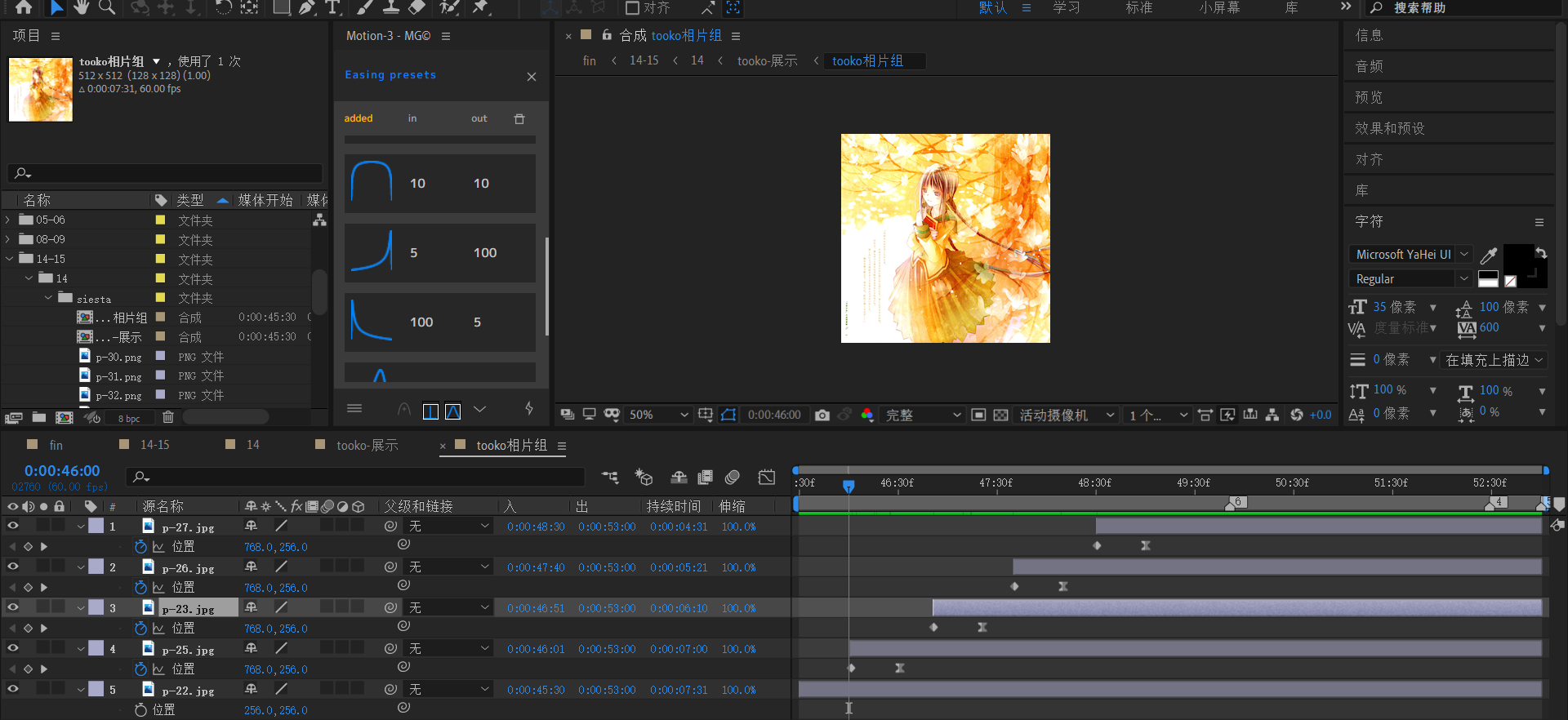
Task: Hide layer p-27.jpg eye toggle
Action: (13, 527)
